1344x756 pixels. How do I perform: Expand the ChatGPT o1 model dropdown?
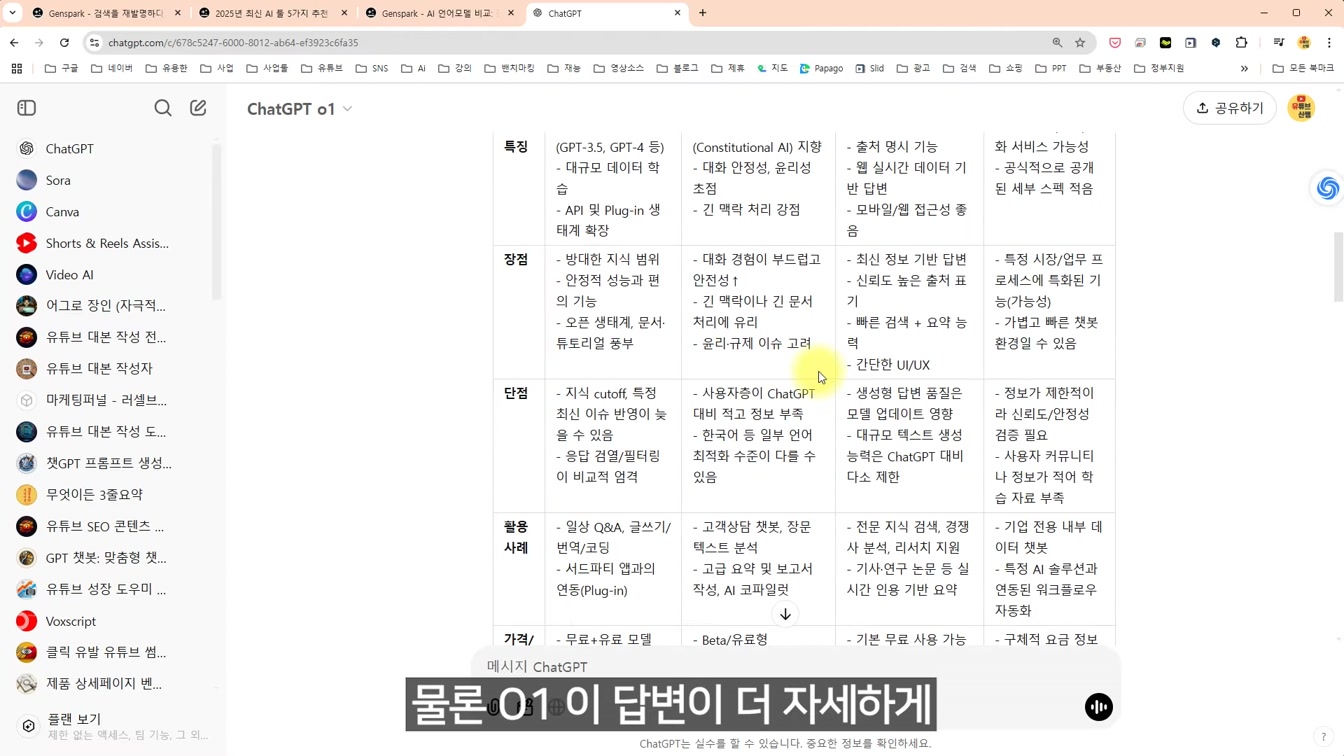(x=300, y=109)
